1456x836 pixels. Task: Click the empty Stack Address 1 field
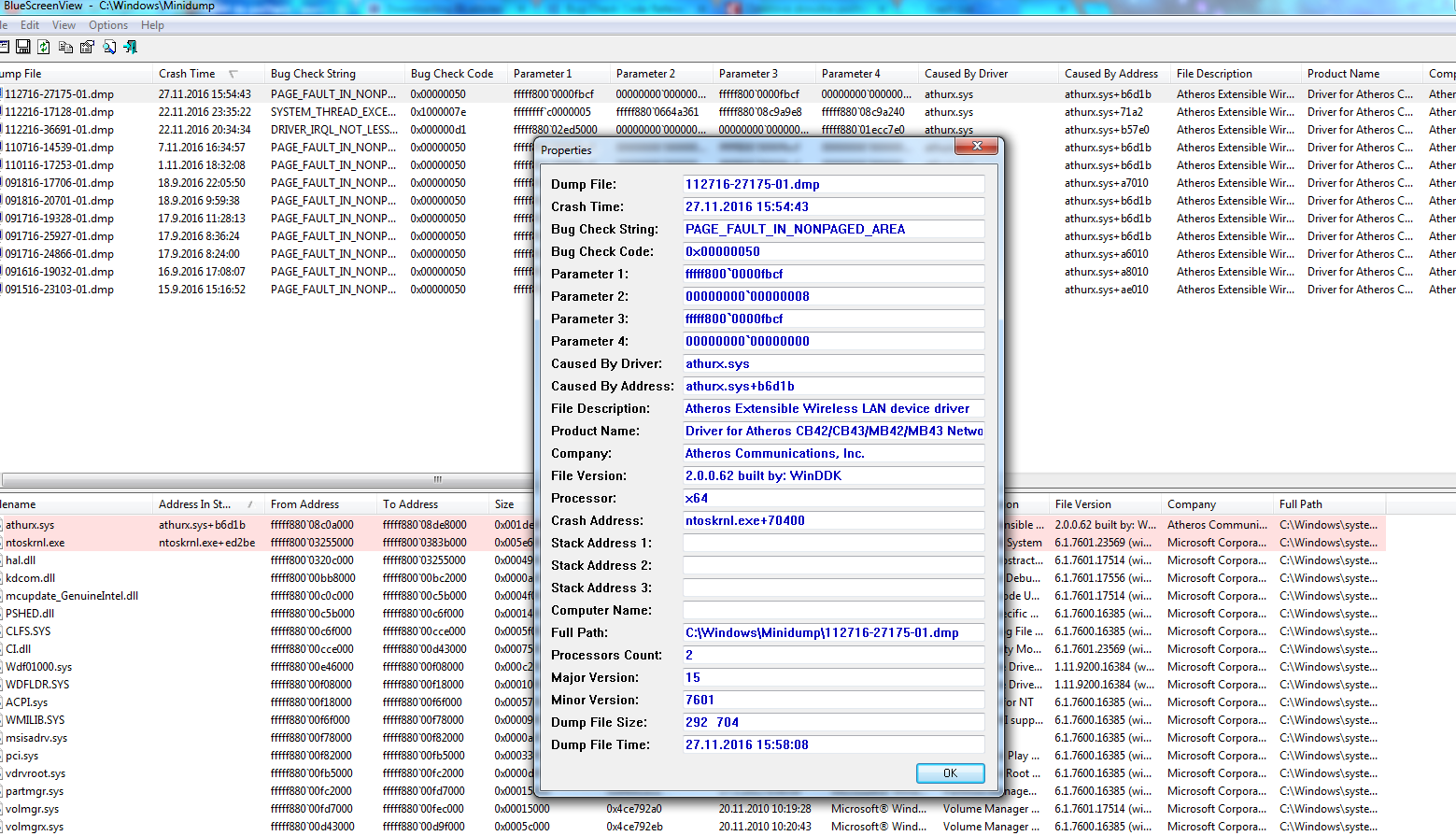(x=833, y=543)
